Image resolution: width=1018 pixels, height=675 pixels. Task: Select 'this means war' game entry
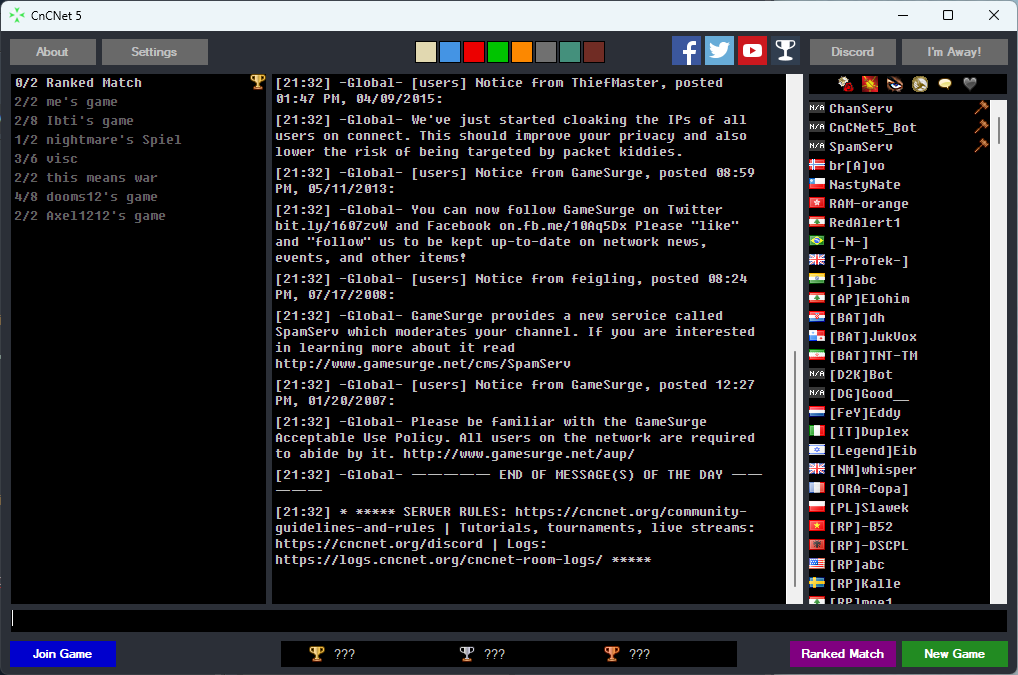pos(138,177)
